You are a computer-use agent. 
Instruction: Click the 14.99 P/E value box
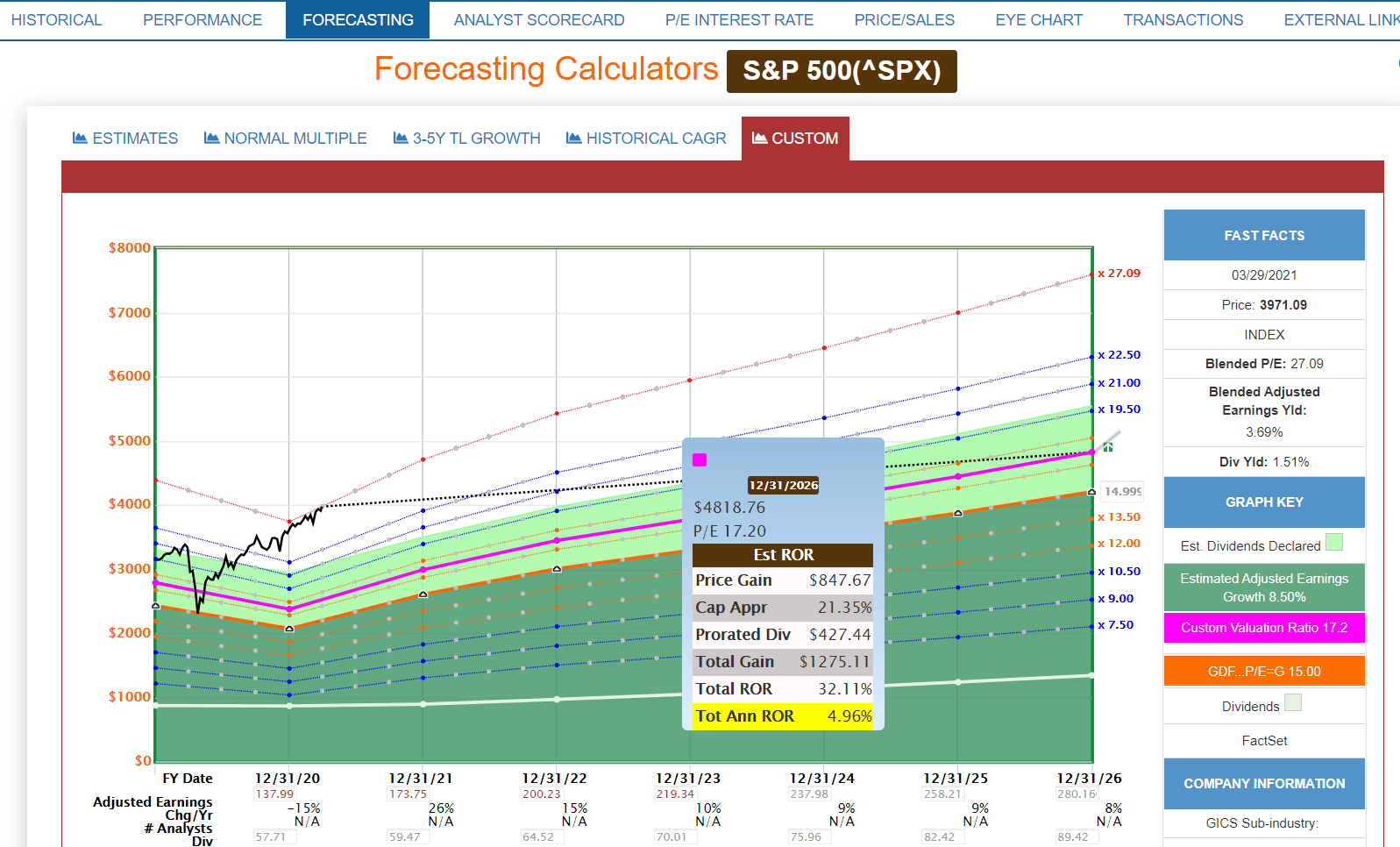tap(1122, 492)
